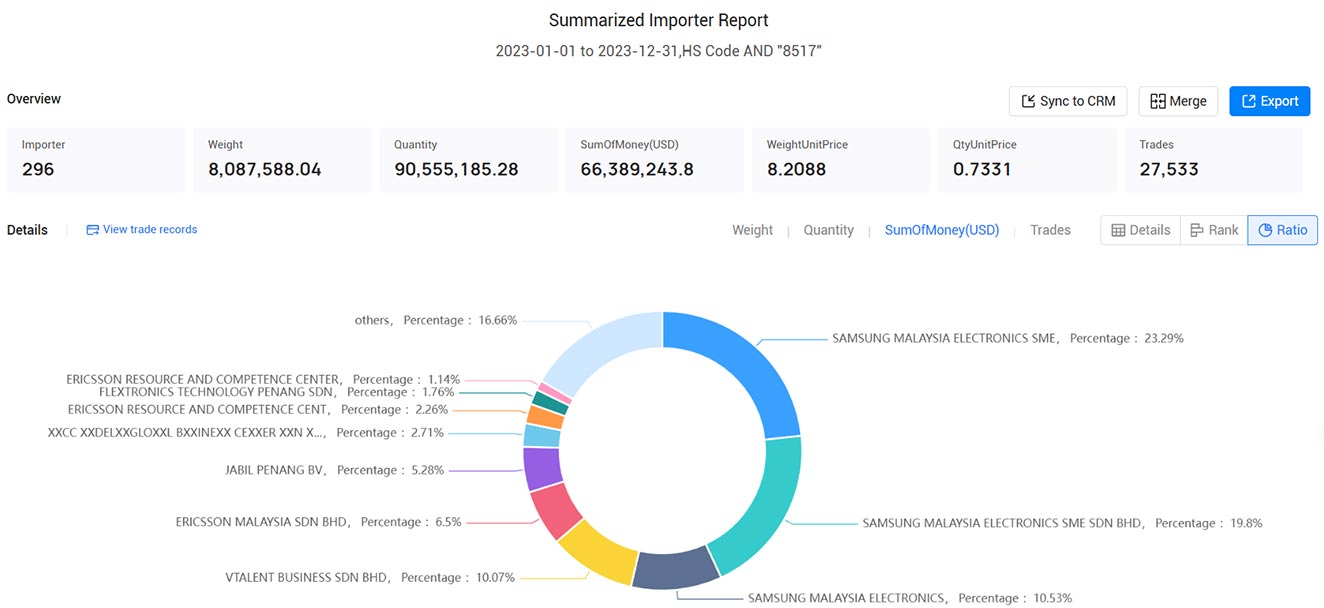Click label 'ERICSSON RESOURCE AND COMPETENCE CENT' 2.26%
Image resolution: width=1324 pixels, height=608 pixels.
tap(198, 409)
